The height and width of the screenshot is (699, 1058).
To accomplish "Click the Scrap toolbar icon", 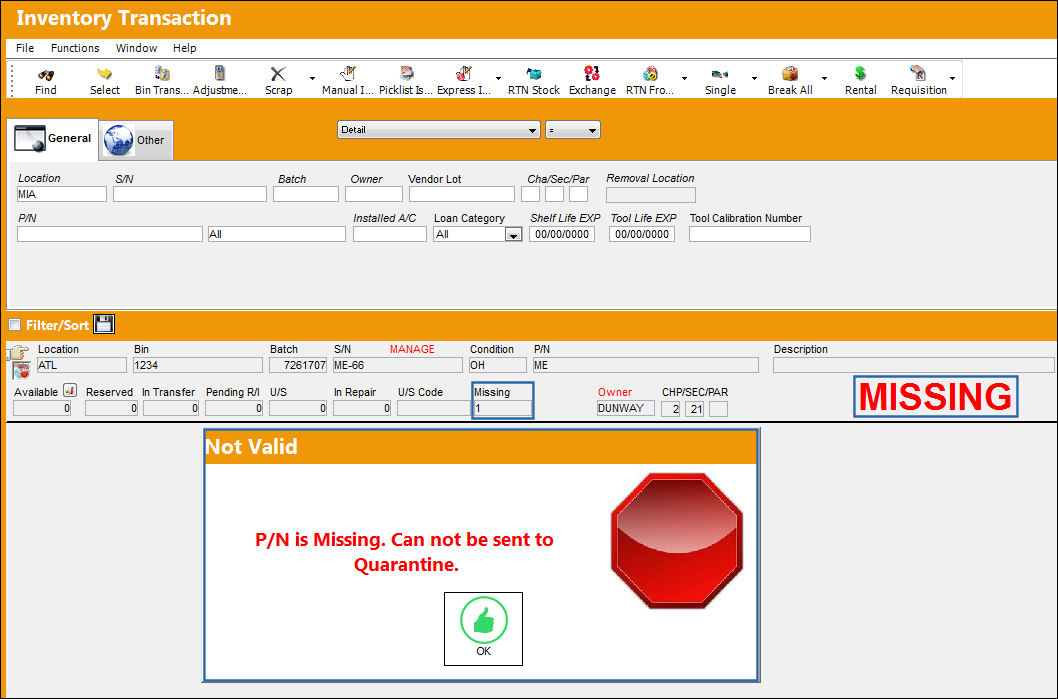I will coord(278,74).
